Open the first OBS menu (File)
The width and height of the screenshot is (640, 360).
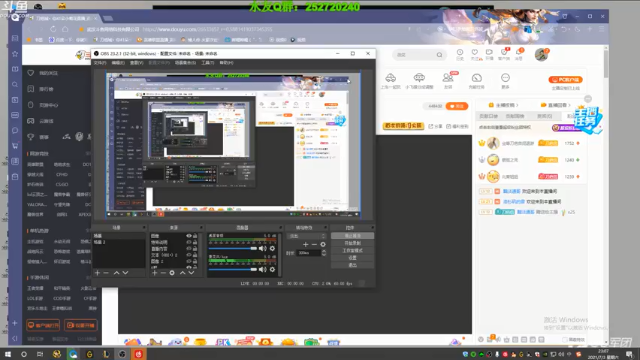click(x=100, y=63)
